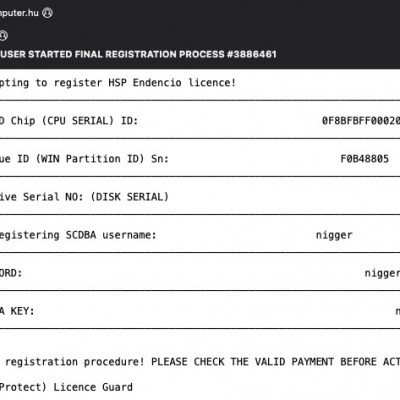The image size is (400, 400).
Task: Select the subject line with process #3886461
Action: click(138, 54)
